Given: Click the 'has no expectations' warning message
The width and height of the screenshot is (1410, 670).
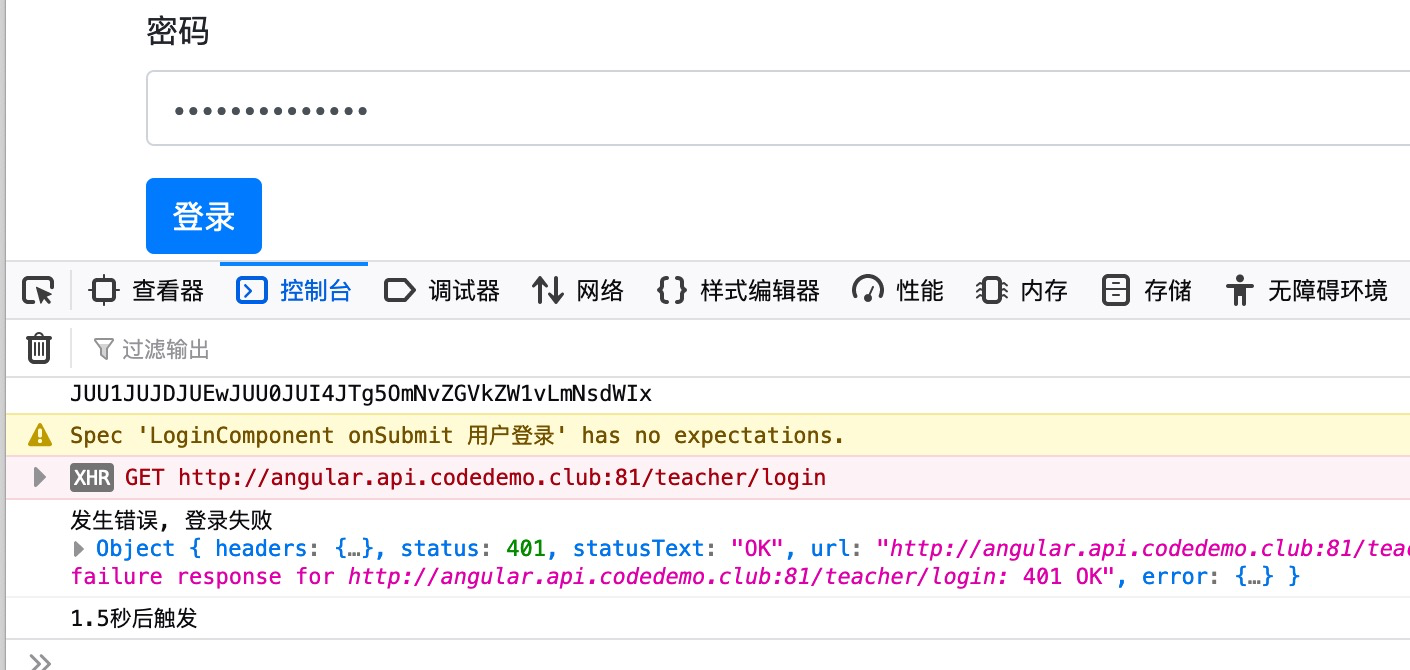Looking at the screenshot, I should (457, 435).
